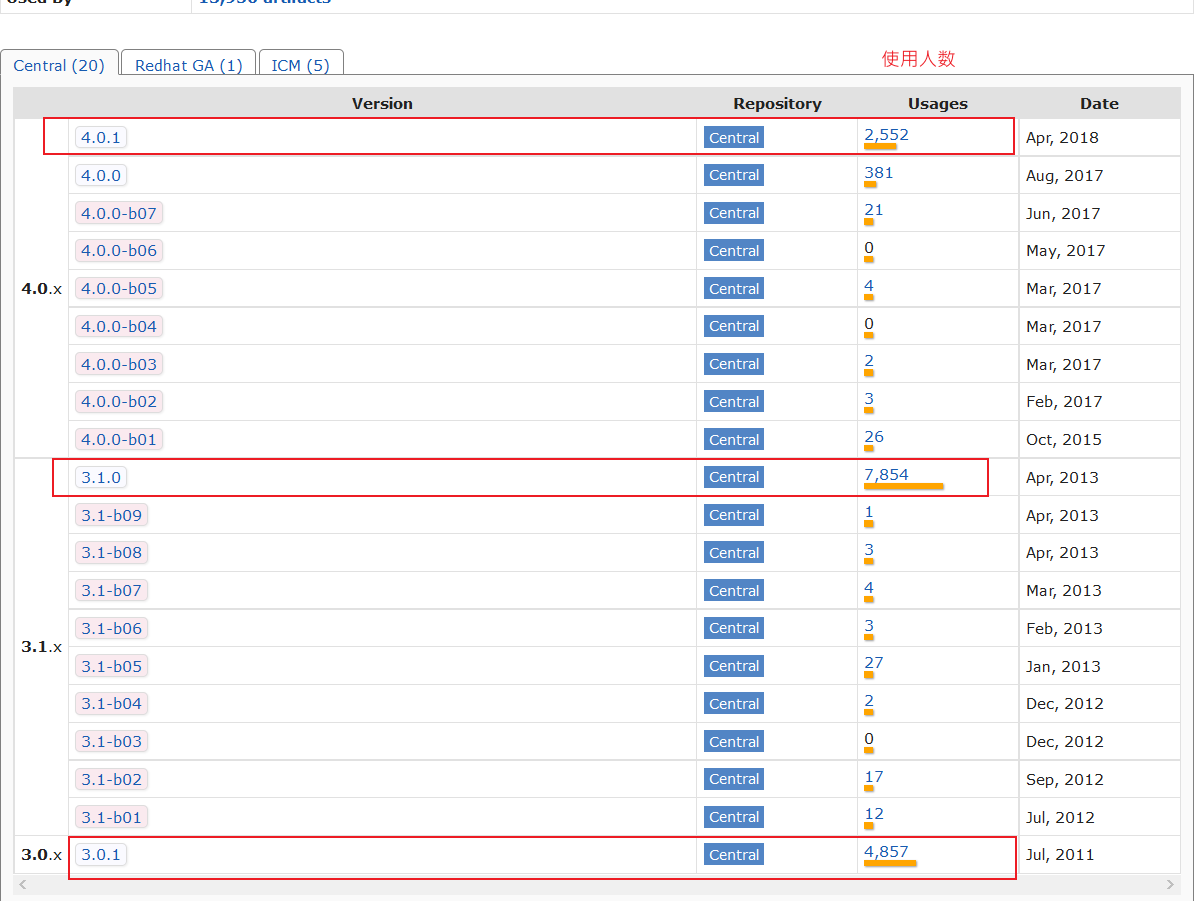1203x901 pixels.
Task: View the 2,552 usages of 4.0.1
Action: 886,135
